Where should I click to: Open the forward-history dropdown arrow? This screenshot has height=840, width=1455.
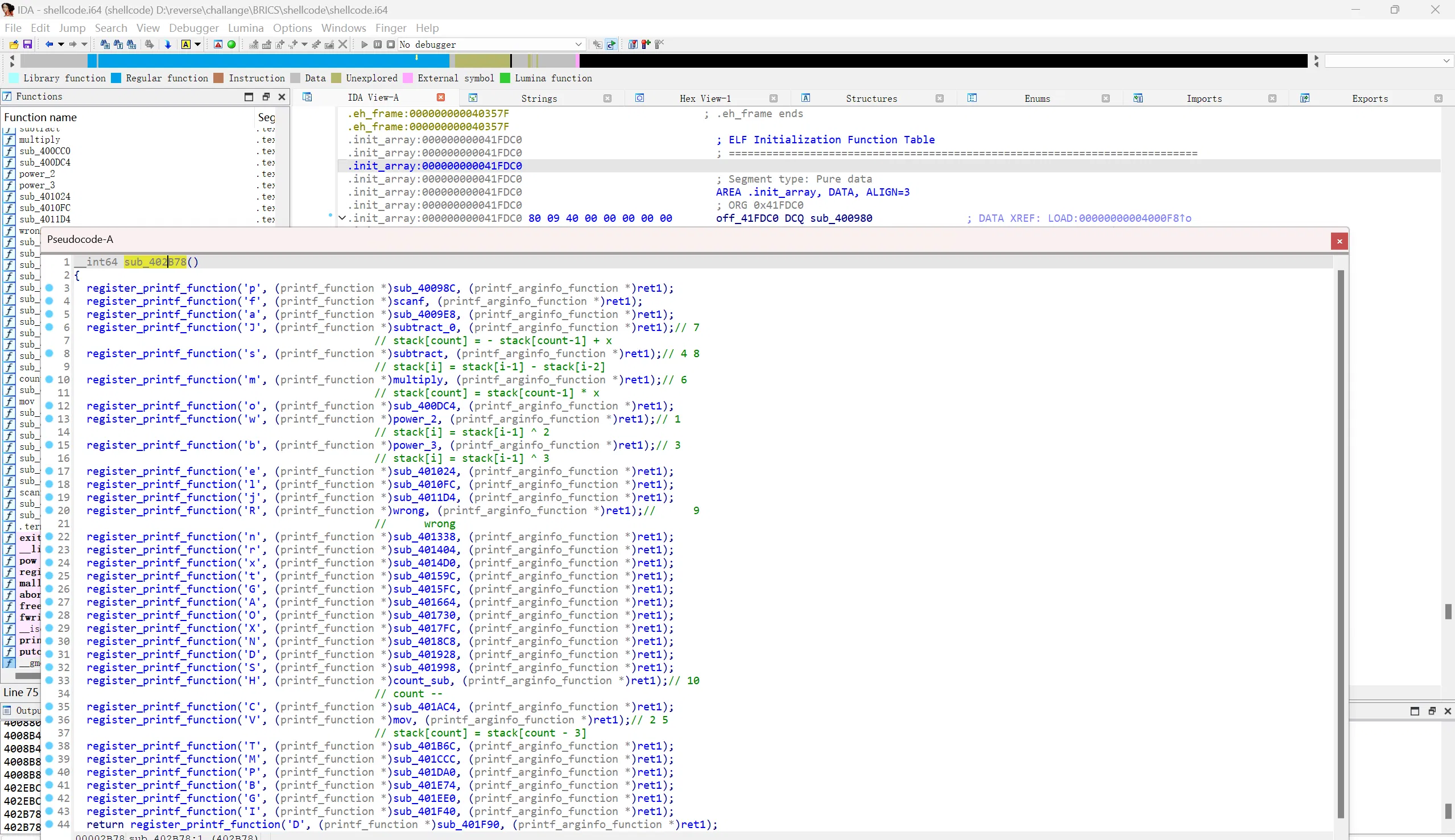(84, 44)
